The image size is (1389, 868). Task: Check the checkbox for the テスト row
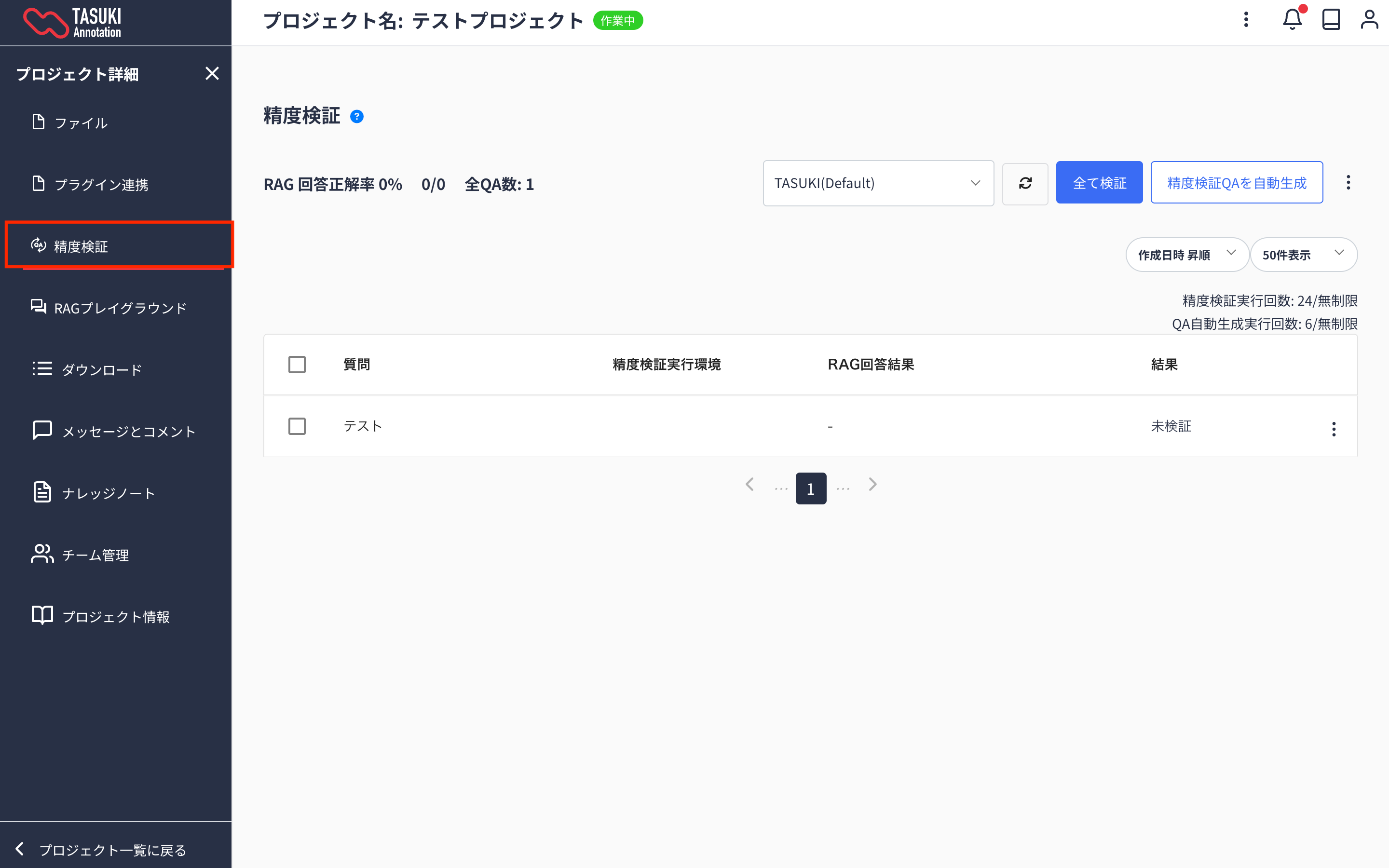tap(297, 427)
